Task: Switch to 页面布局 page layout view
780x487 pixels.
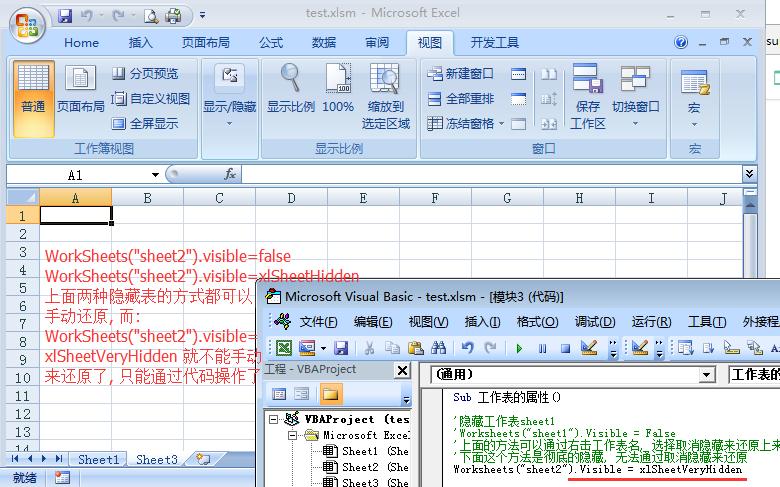Action: point(81,90)
